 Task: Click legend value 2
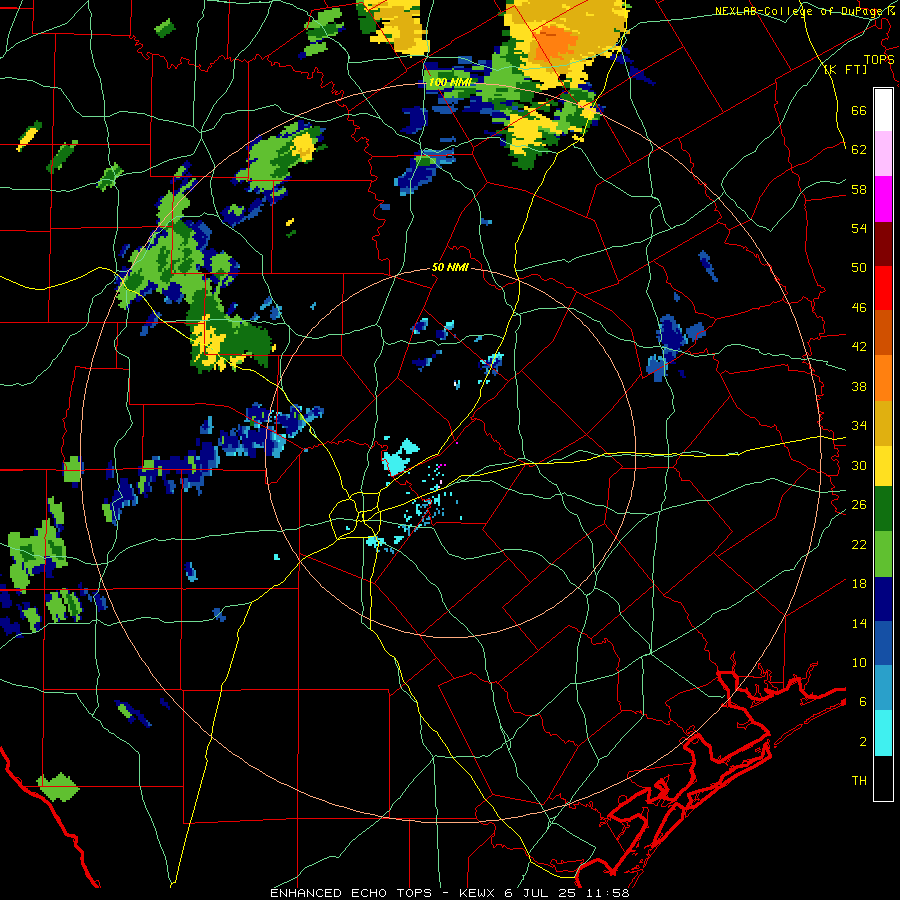pyautogui.click(x=863, y=742)
